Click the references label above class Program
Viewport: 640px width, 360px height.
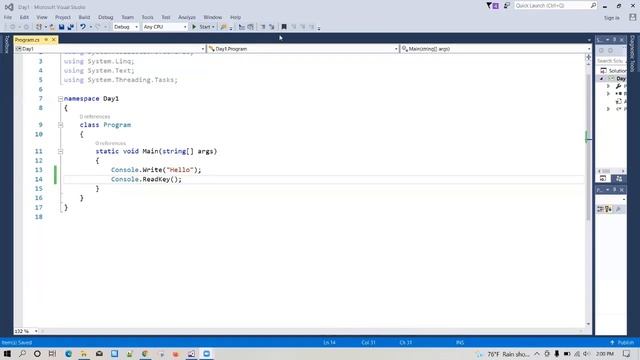[x=95, y=117]
